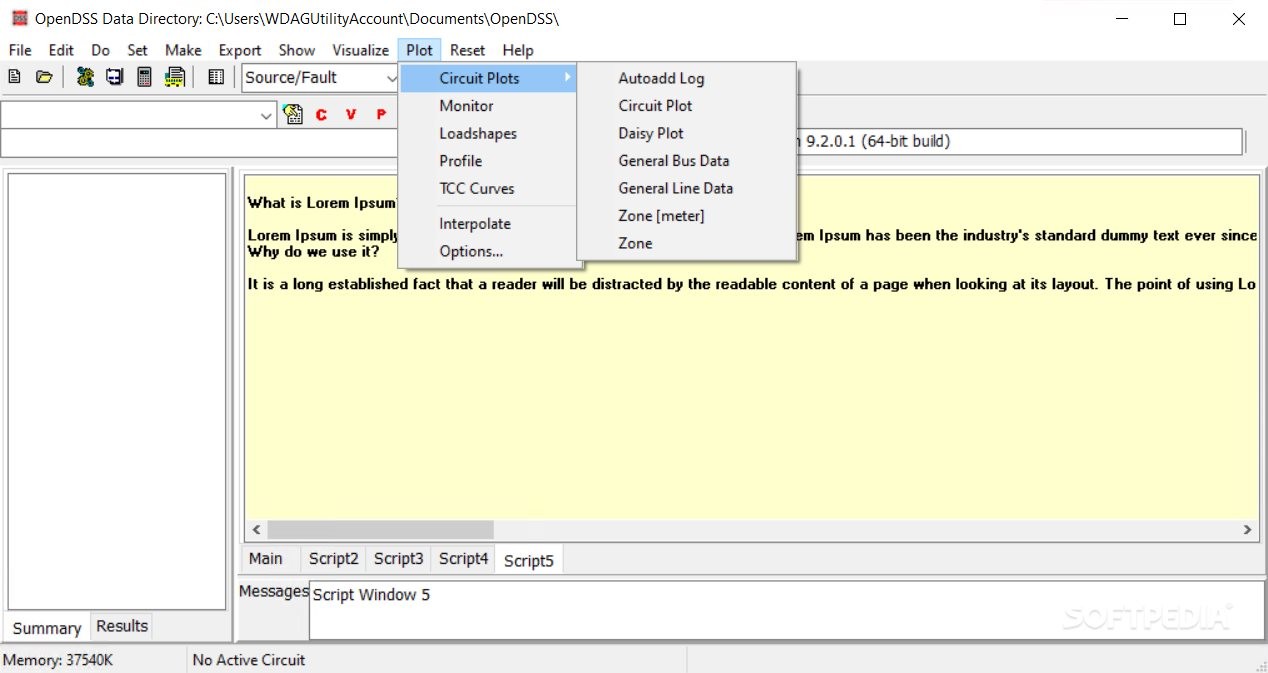
Task: Click the blue window toolbar icon
Action: (x=115, y=77)
